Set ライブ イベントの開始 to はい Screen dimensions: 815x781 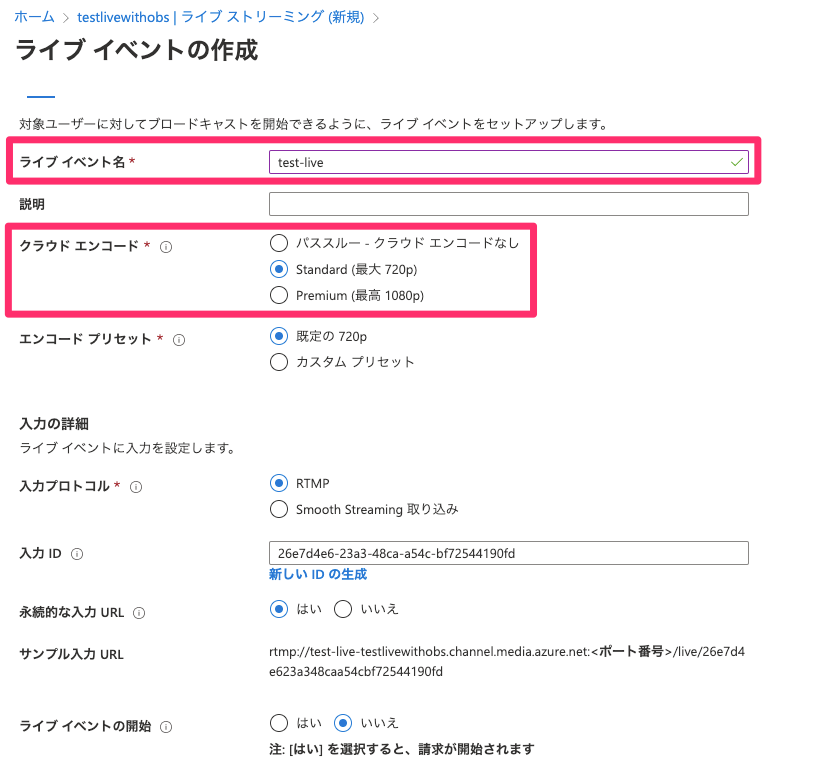[x=279, y=723]
